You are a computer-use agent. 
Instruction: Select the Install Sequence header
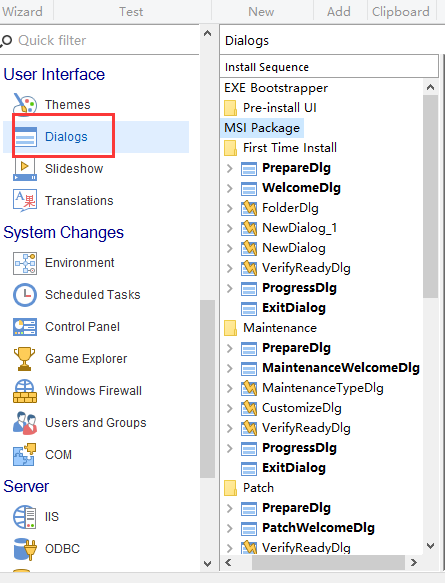pyautogui.click(x=329, y=67)
